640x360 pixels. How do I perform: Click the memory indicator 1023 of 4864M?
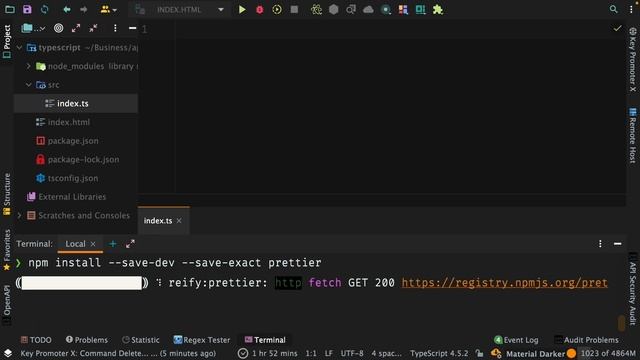tap(608, 353)
